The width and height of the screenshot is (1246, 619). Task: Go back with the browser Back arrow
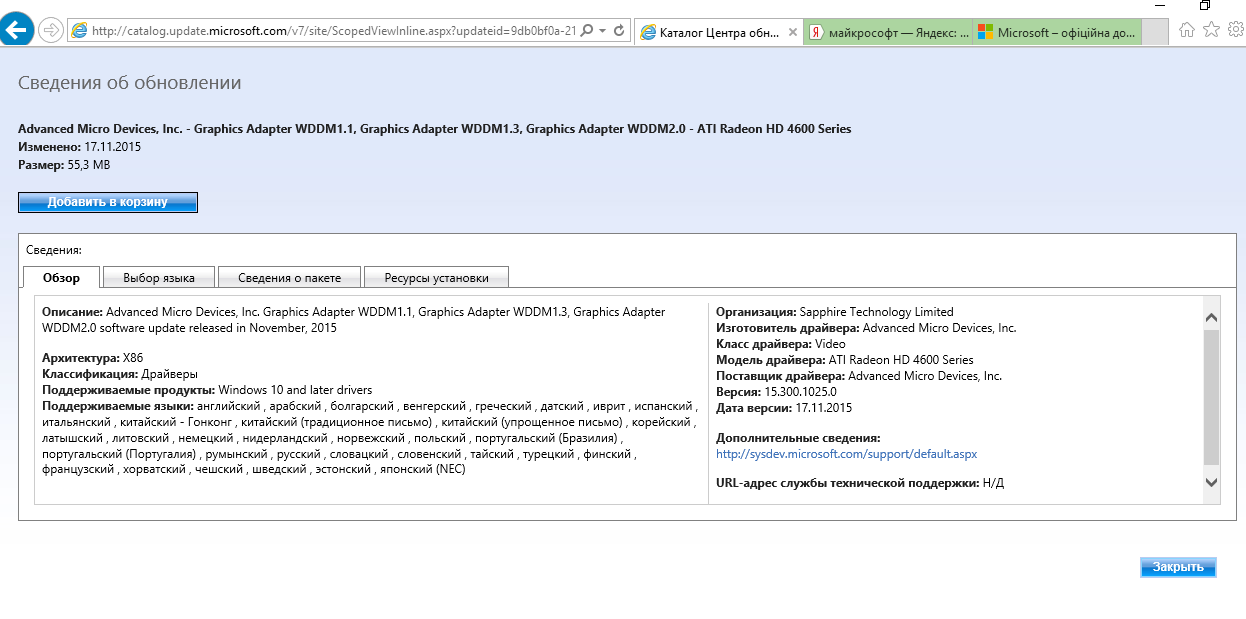point(16,30)
